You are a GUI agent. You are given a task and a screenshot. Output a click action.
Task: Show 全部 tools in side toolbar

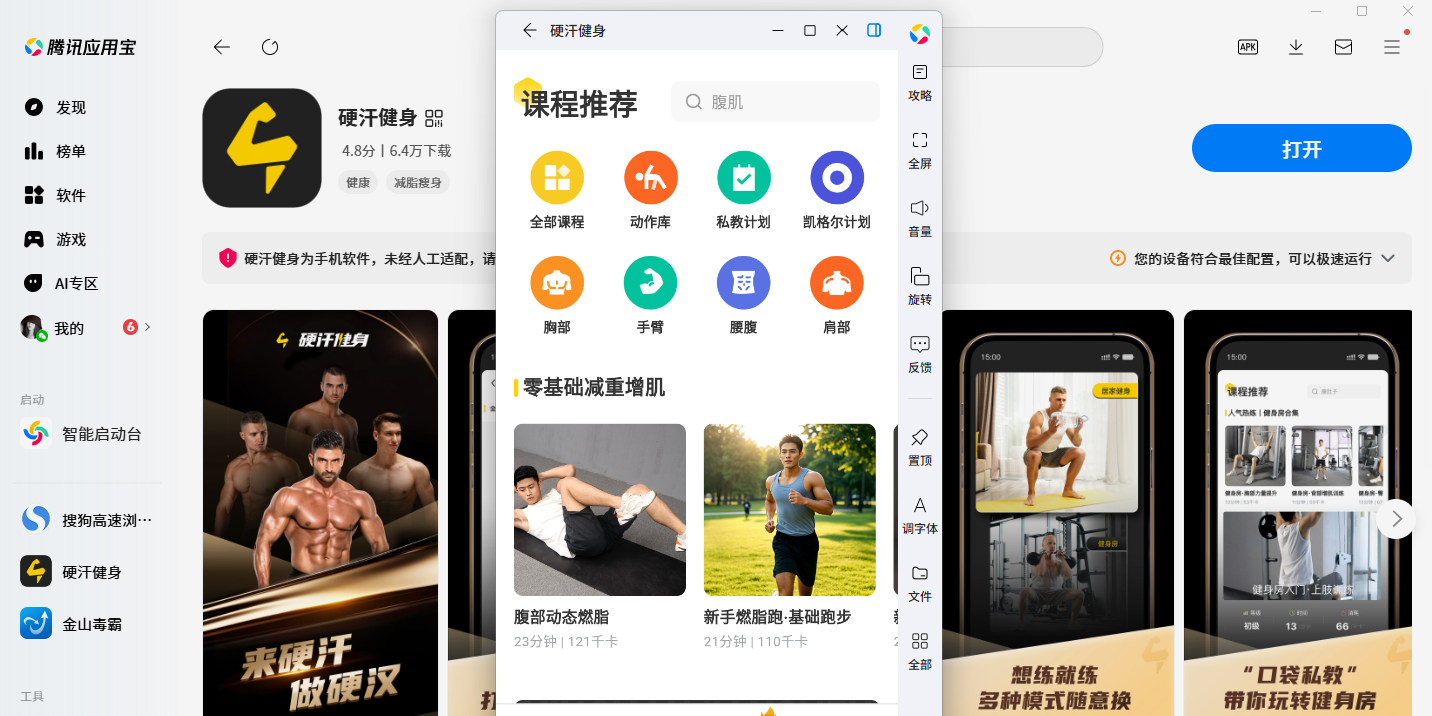point(920,652)
